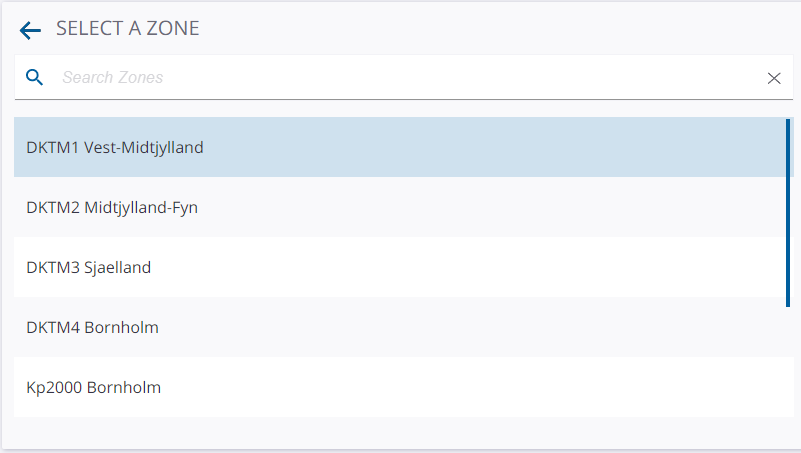Go back using the left arrow

coord(30,30)
